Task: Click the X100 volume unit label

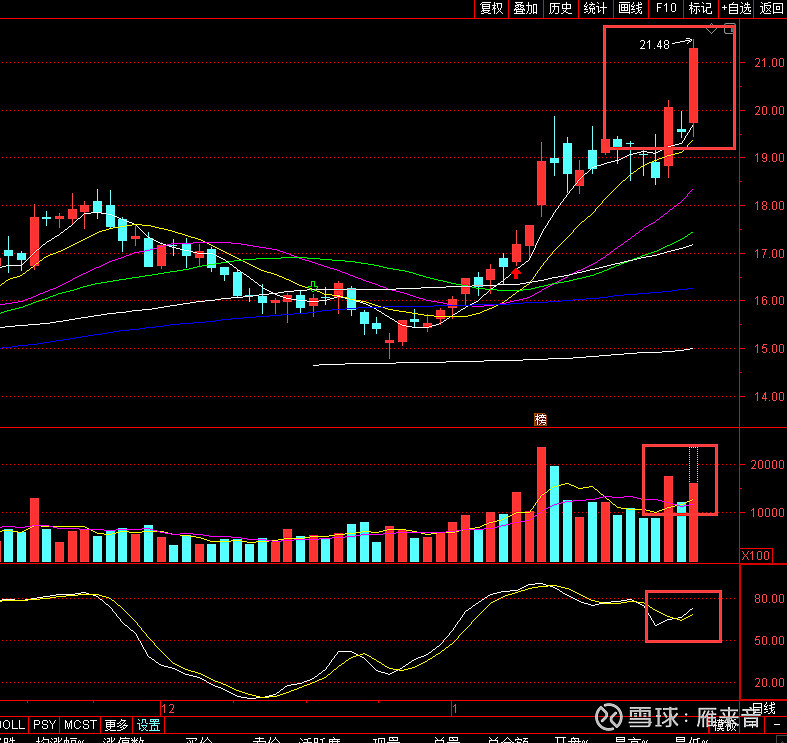Action: tap(756, 556)
